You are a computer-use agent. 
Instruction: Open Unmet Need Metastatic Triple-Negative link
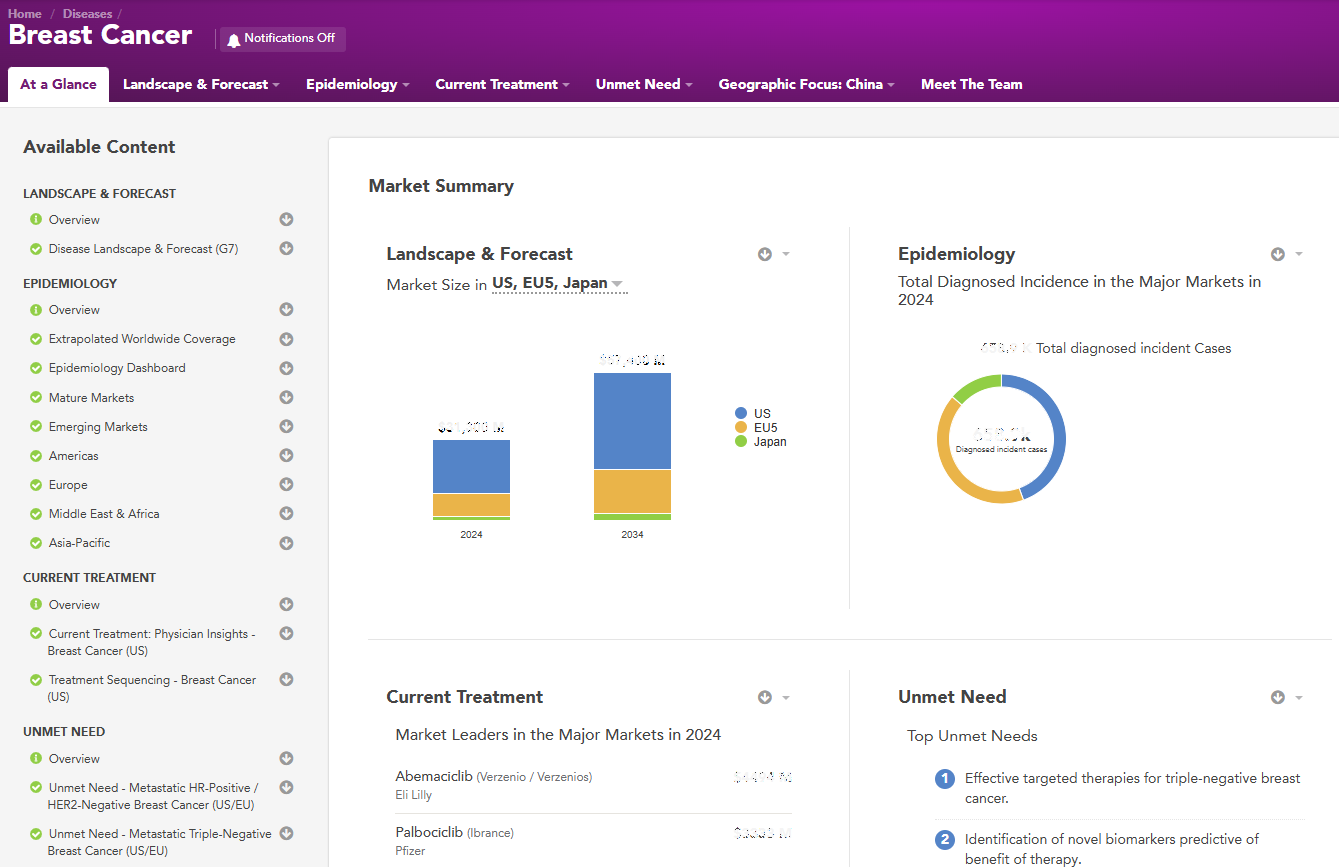pos(160,842)
